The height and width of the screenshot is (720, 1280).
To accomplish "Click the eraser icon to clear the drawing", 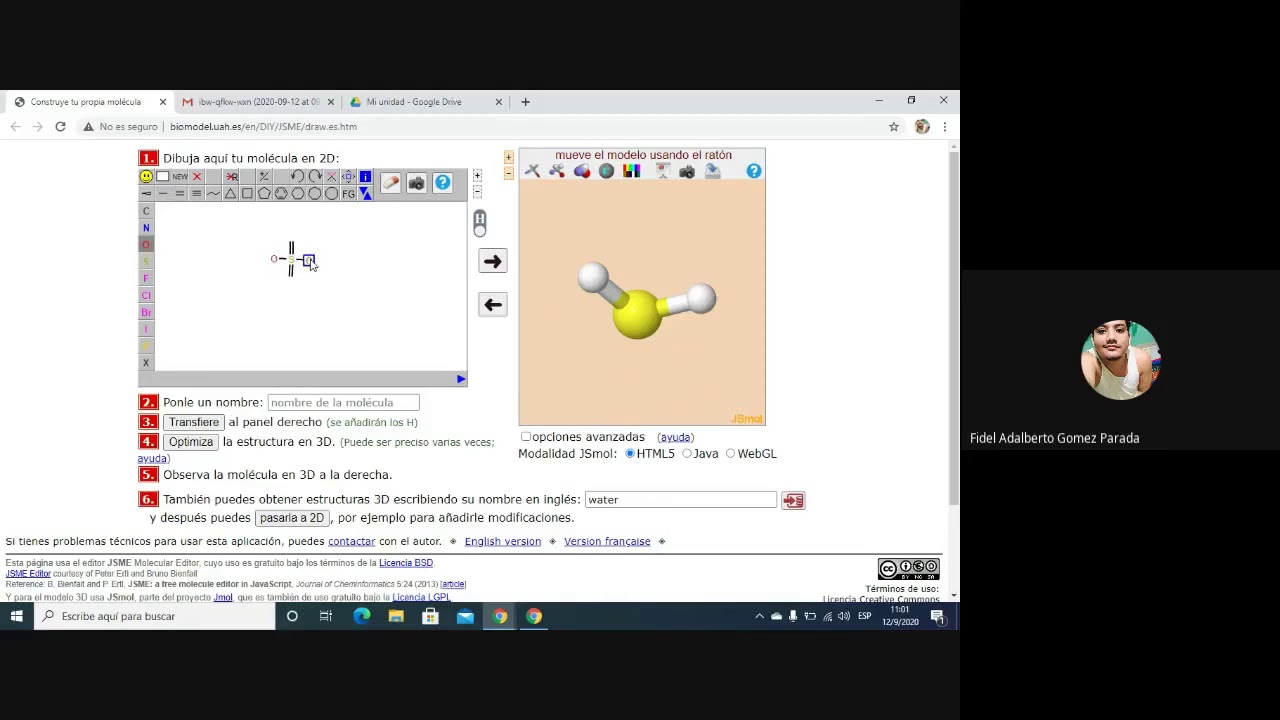I will 390,182.
